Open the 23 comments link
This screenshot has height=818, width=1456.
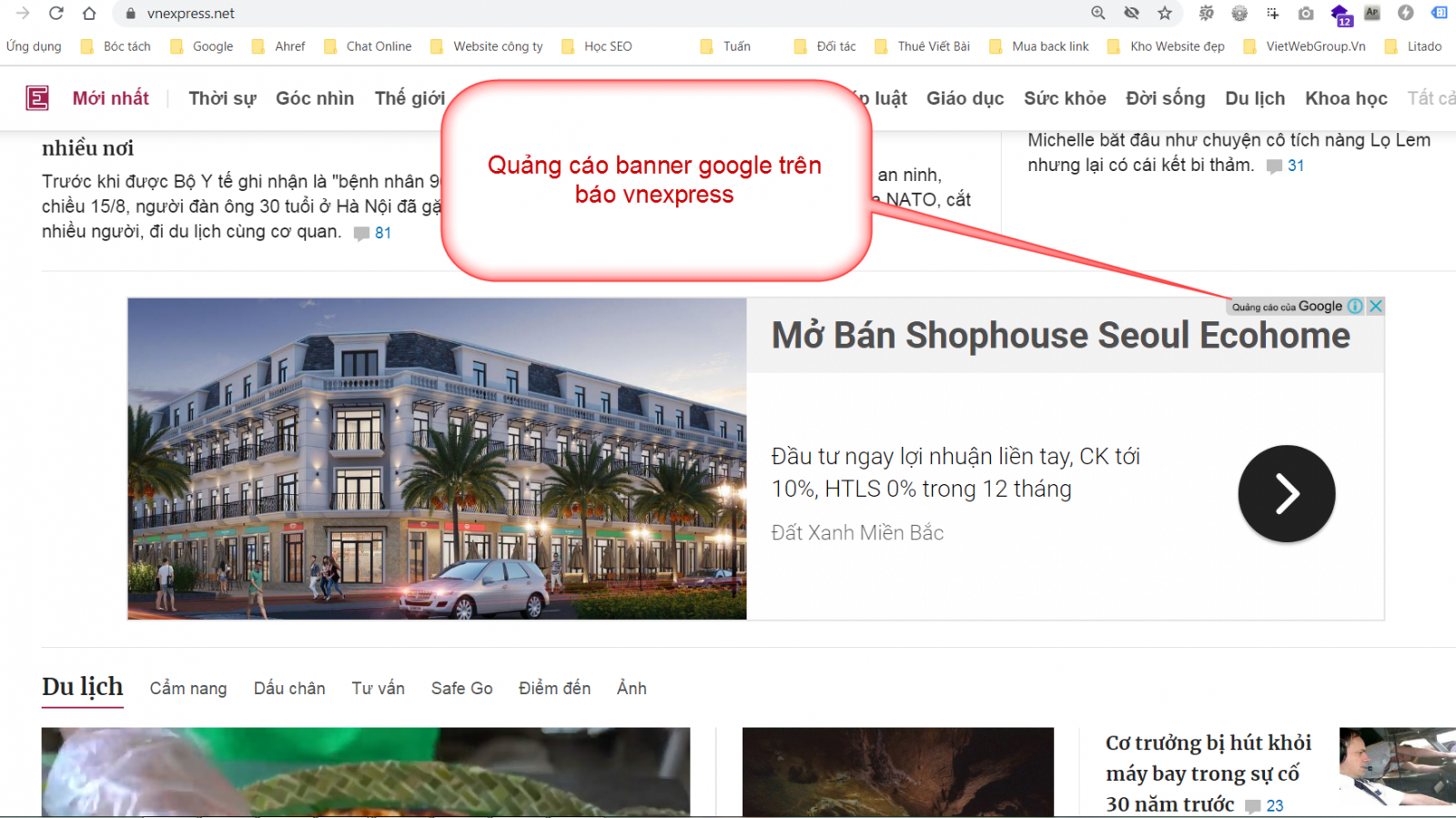click(x=1265, y=806)
